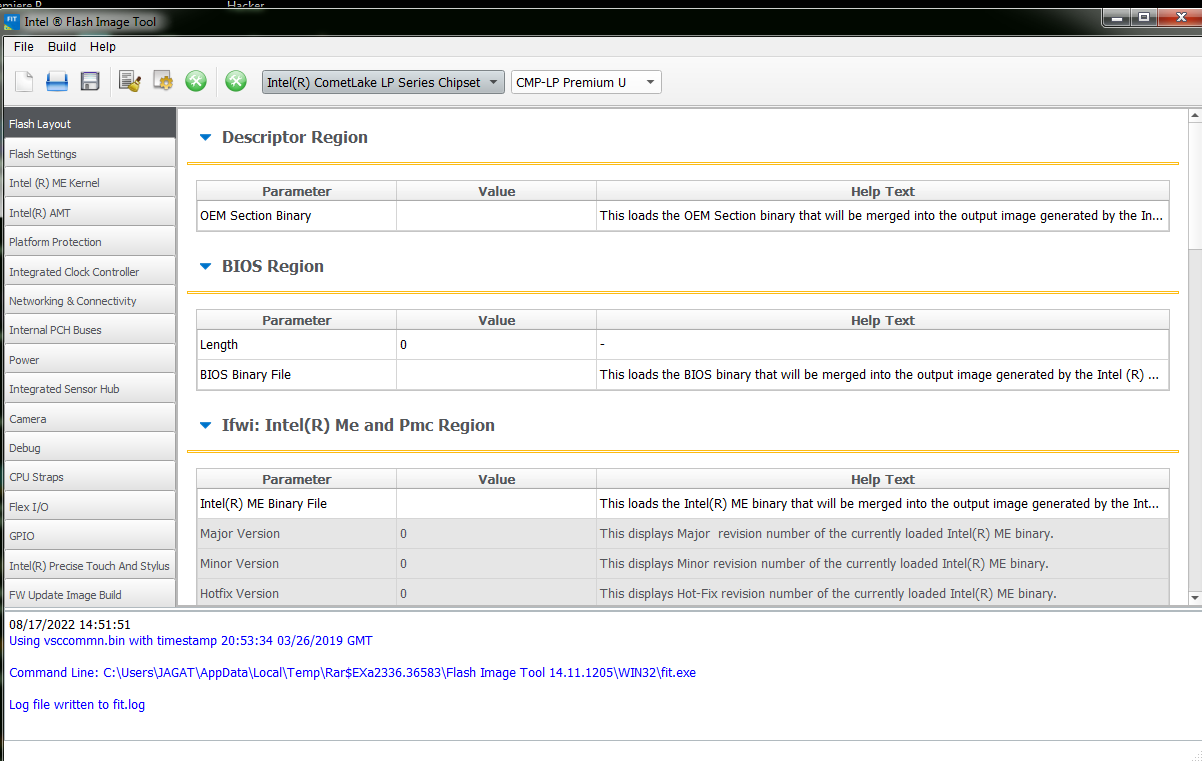Image resolution: width=1202 pixels, height=761 pixels.
Task: Click the OEM Section Binary parameter name
Action: pyautogui.click(x=255, y=216)
